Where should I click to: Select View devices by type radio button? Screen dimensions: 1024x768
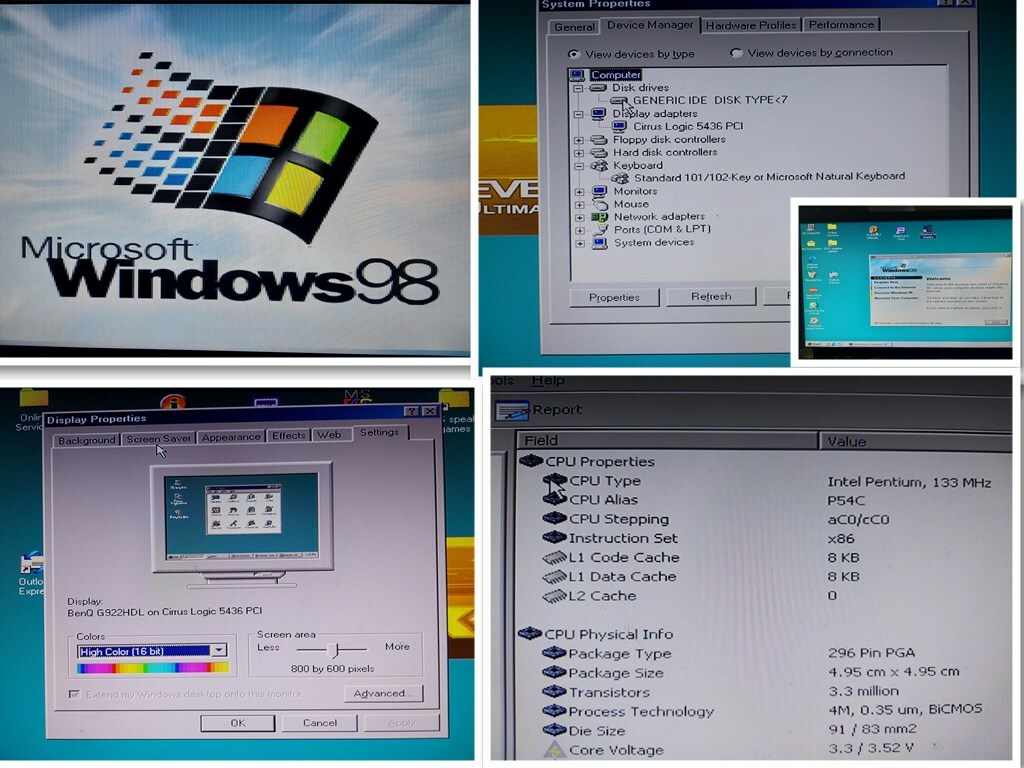[x=574, y=54]
